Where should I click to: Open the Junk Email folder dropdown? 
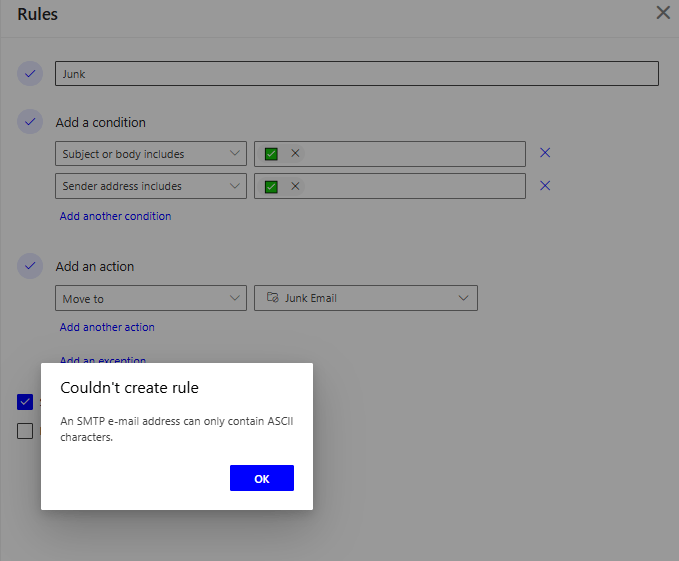click(365, 298)
